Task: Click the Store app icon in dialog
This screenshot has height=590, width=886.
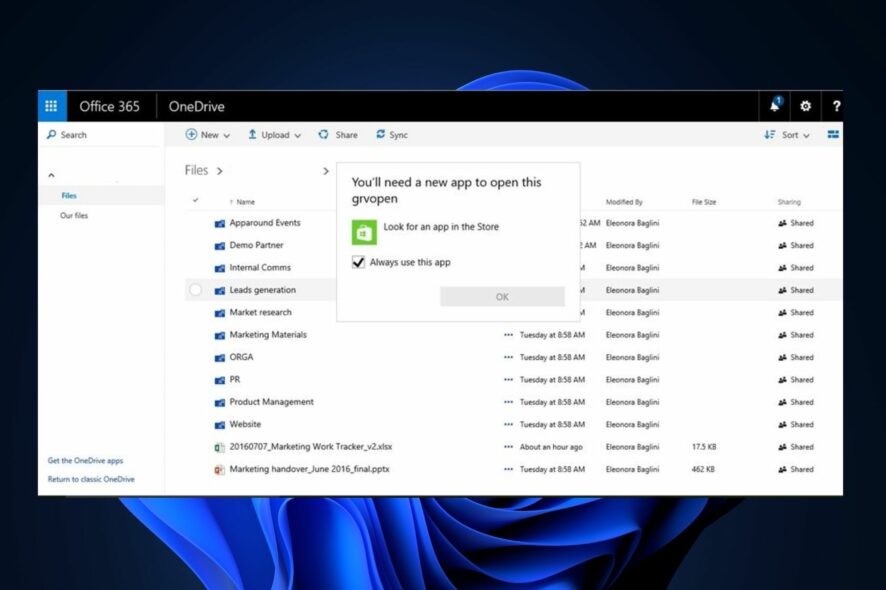Action: pos(364,232)
